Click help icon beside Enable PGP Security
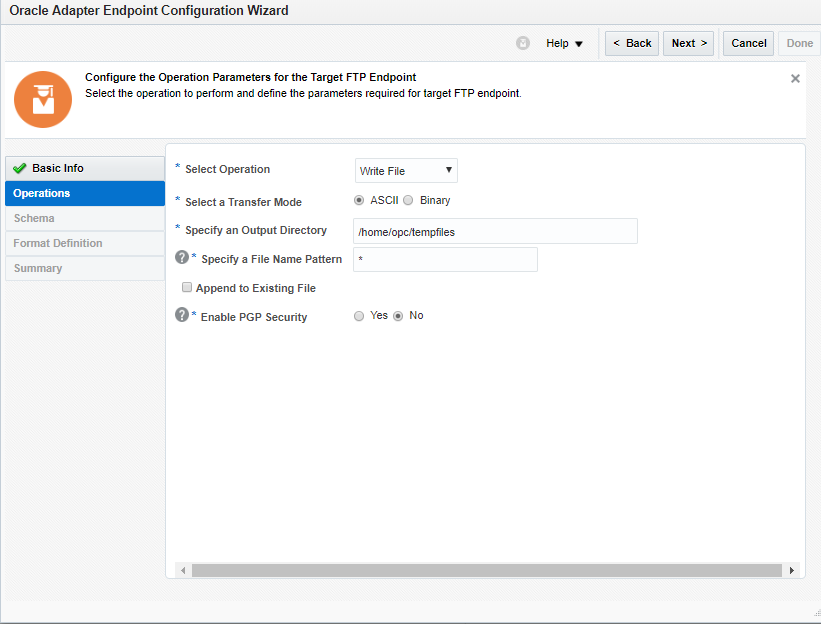The width and height of the screenshot is (821, 624). click(182, 315)
